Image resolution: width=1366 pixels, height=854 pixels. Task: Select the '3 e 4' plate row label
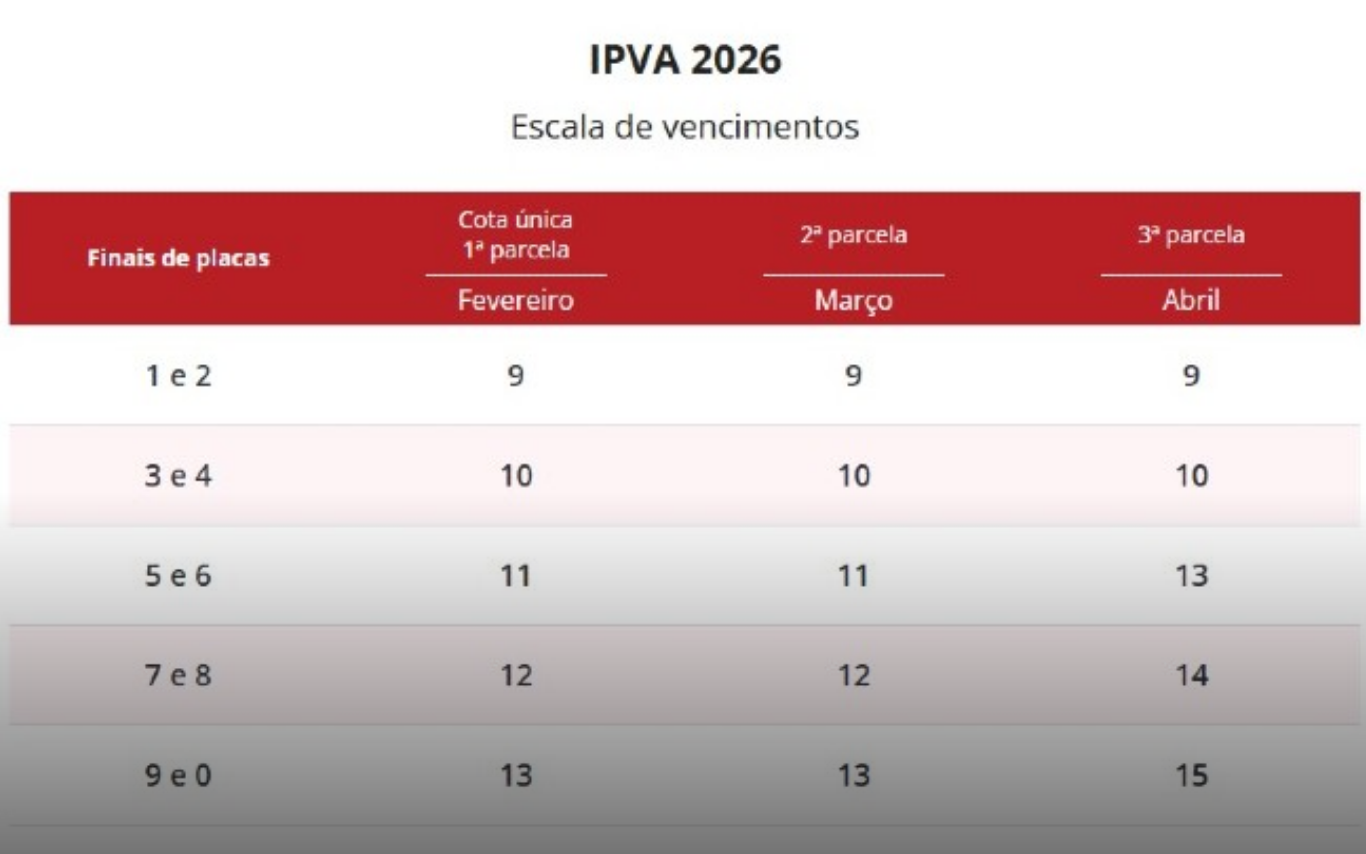coord(178,476)
